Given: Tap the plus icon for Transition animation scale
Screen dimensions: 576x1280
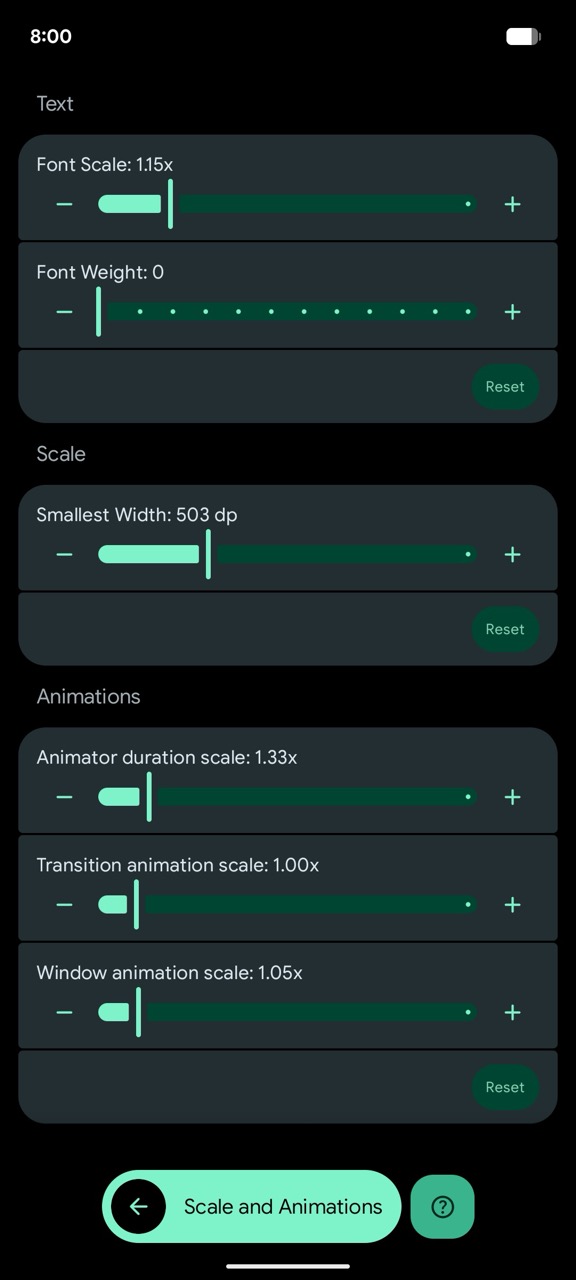Looking at the screenshot, I should 511,904.
